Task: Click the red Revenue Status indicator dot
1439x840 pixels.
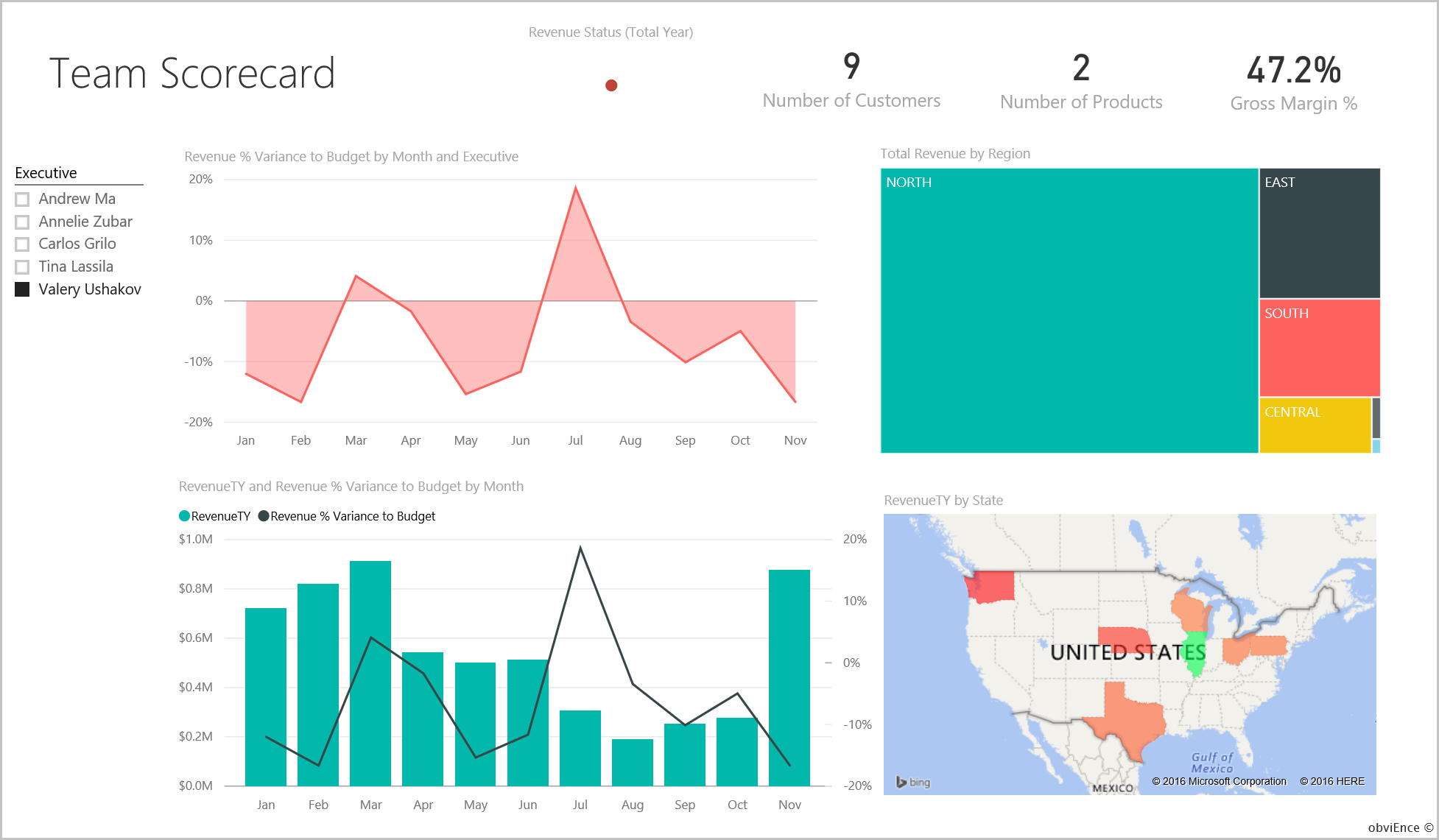Action: [x=611, y=85]
